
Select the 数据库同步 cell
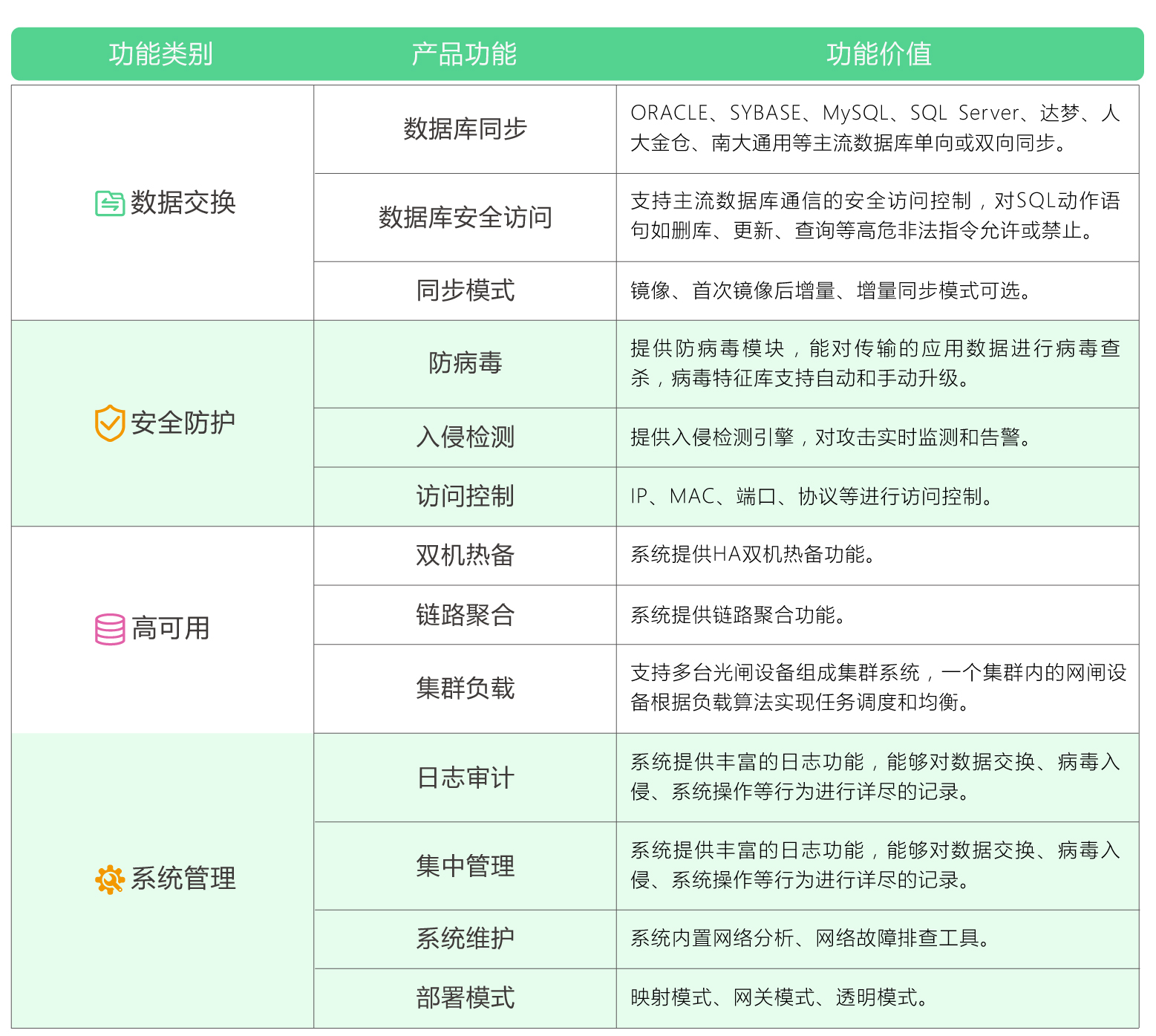pyautogui.click(x=465, y=129)
